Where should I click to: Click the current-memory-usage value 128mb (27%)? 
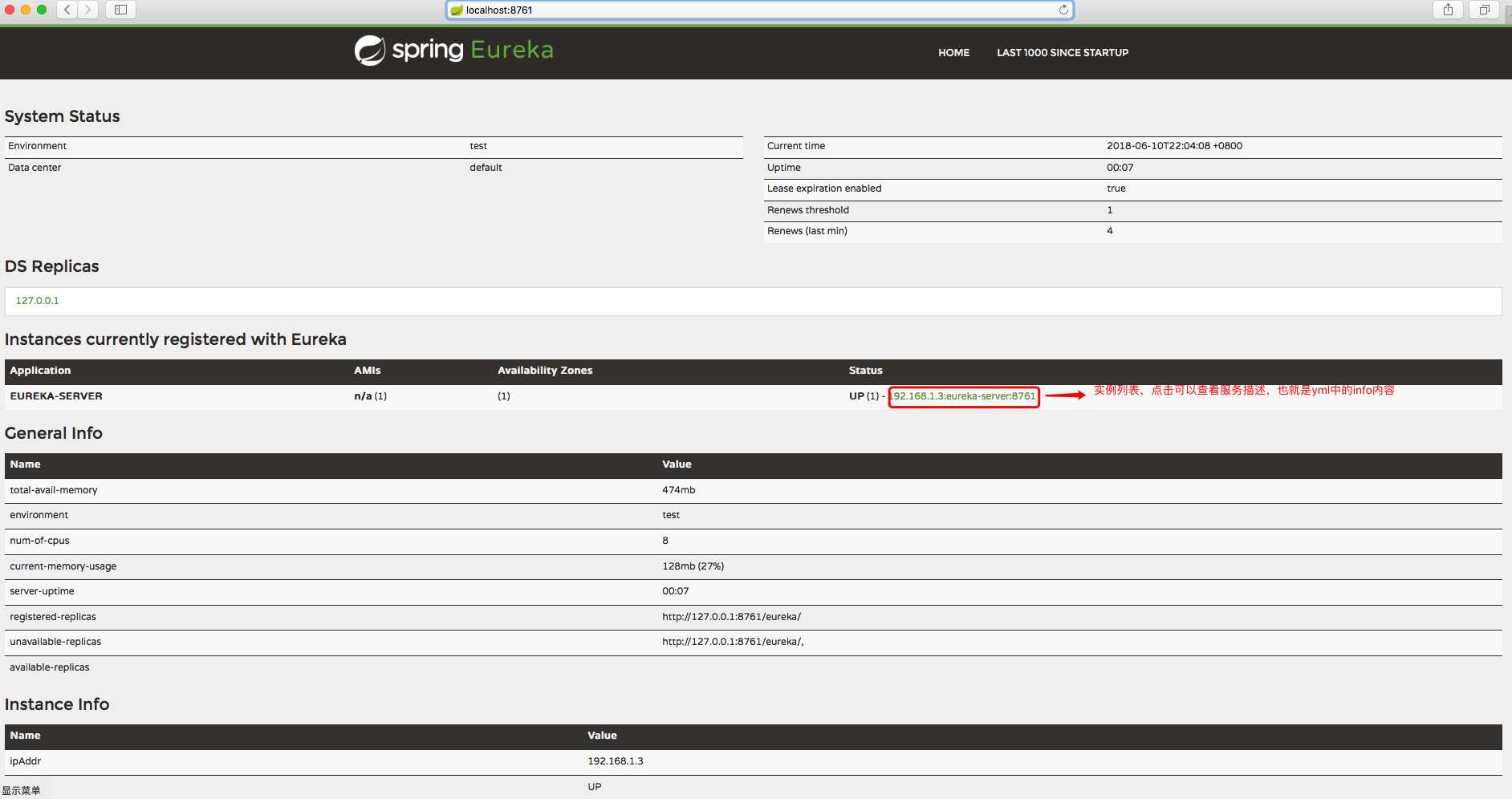pyautogui.click(x=693, y=566)
